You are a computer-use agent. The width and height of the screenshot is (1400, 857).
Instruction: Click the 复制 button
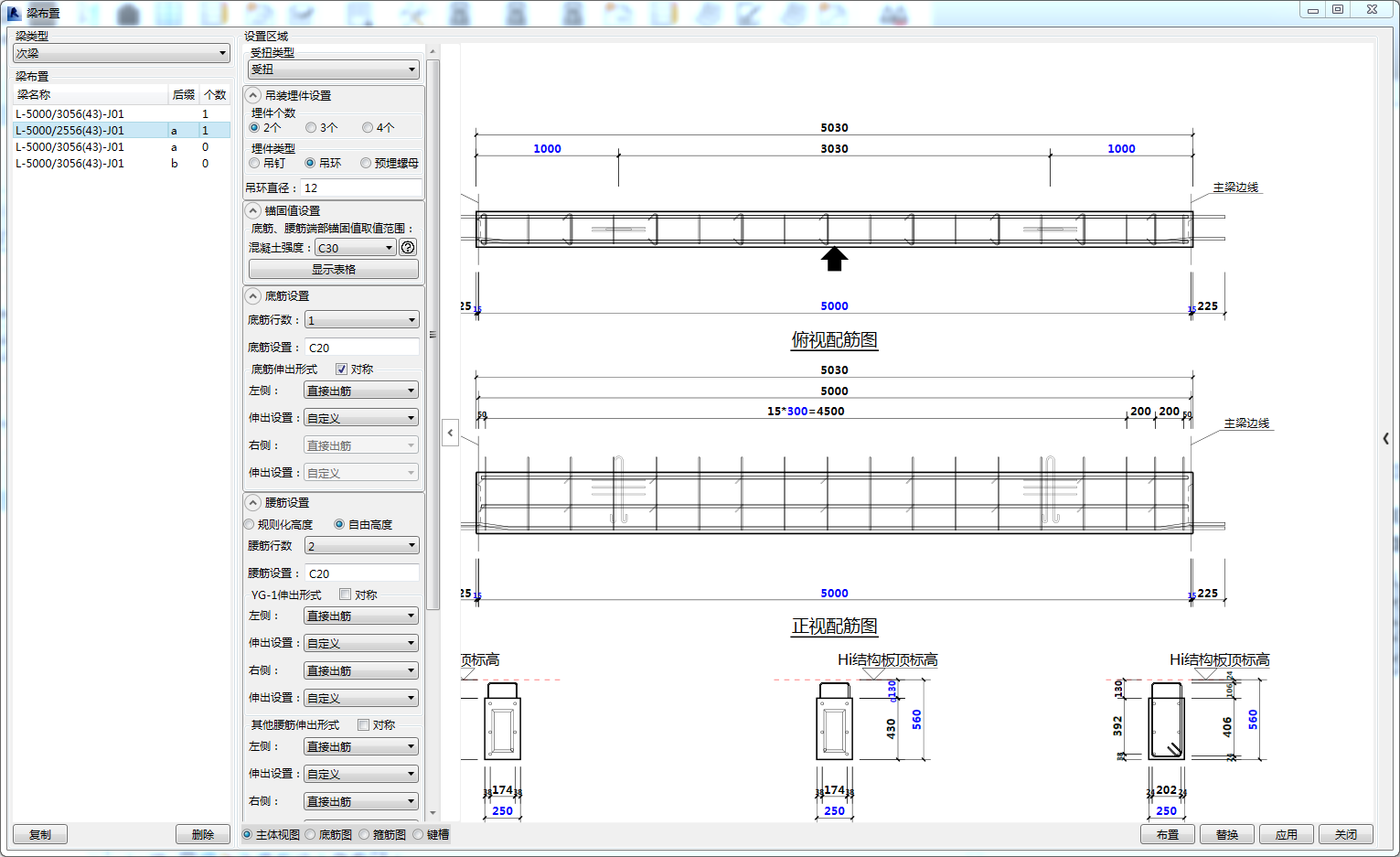(40, 835)
